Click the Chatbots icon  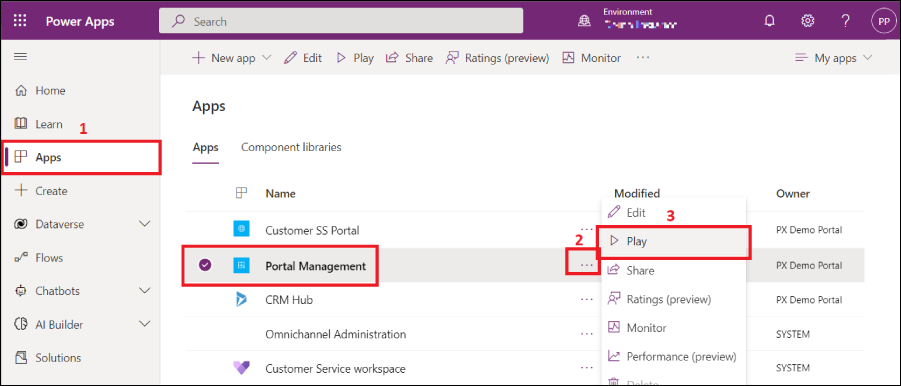pyautogui.click(x=21, y=291)
